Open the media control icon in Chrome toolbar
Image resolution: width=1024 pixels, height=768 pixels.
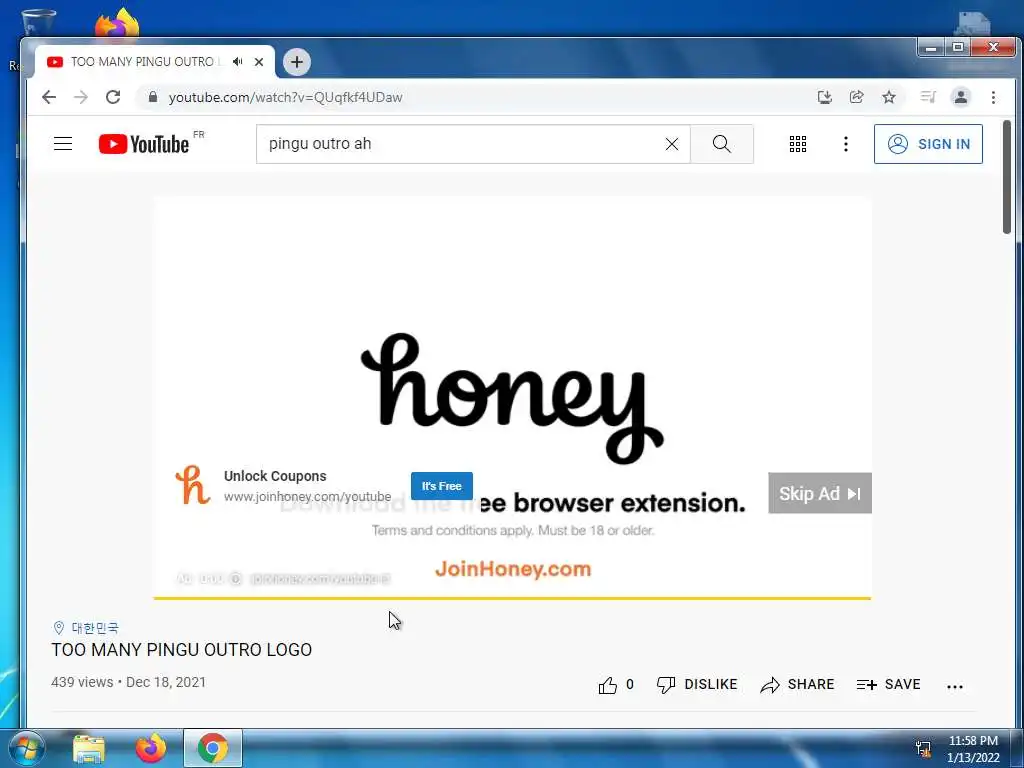click(x=928, y=97)
